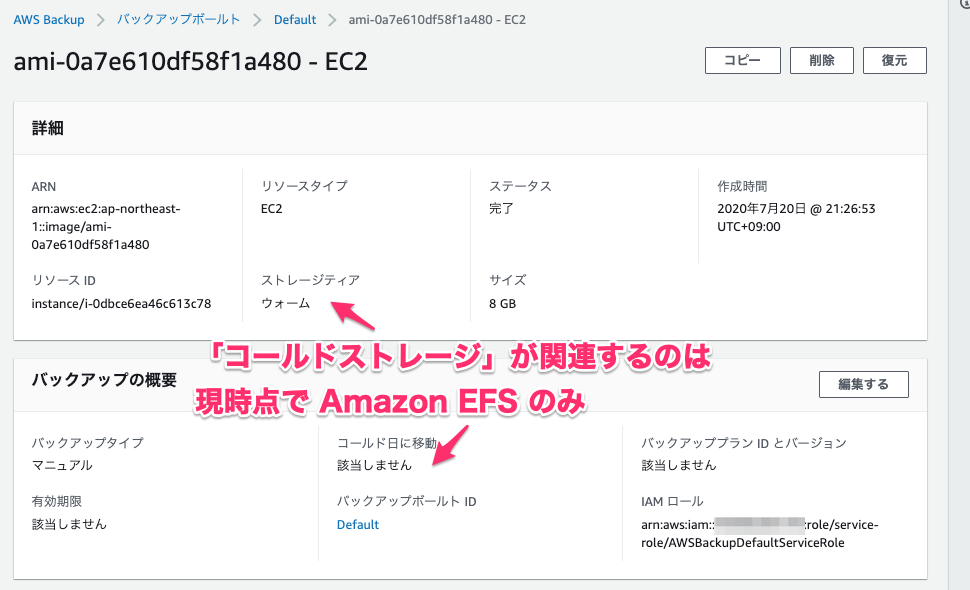Open the AWS Backup breadcrumb link
The width and height of the screenshot is (970, 590).
pyautogui.click(x=48, y=18)
